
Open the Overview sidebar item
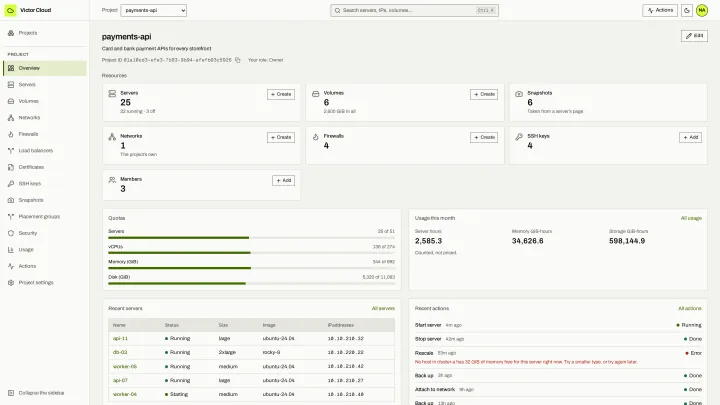point(45,68)
